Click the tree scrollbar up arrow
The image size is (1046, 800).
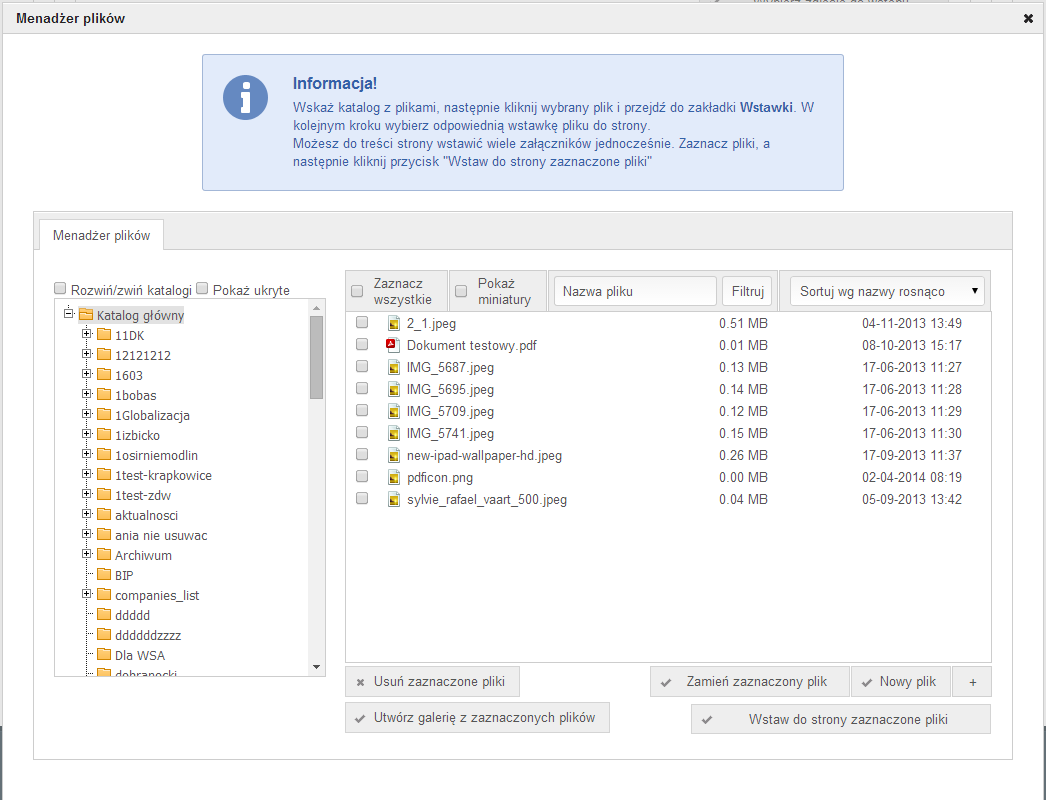coord(316,308)
